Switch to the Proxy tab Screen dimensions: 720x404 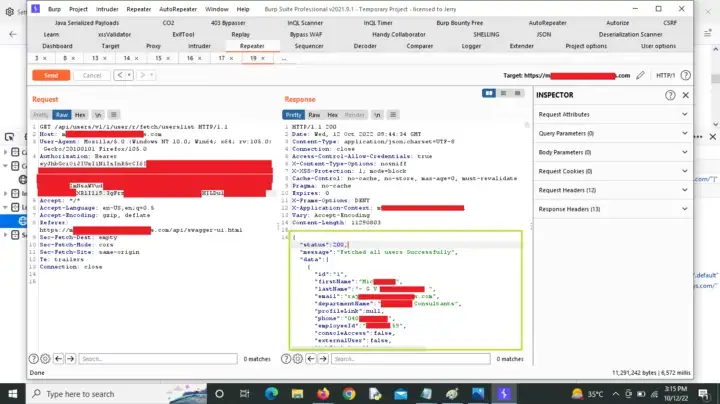coord(153,46)
